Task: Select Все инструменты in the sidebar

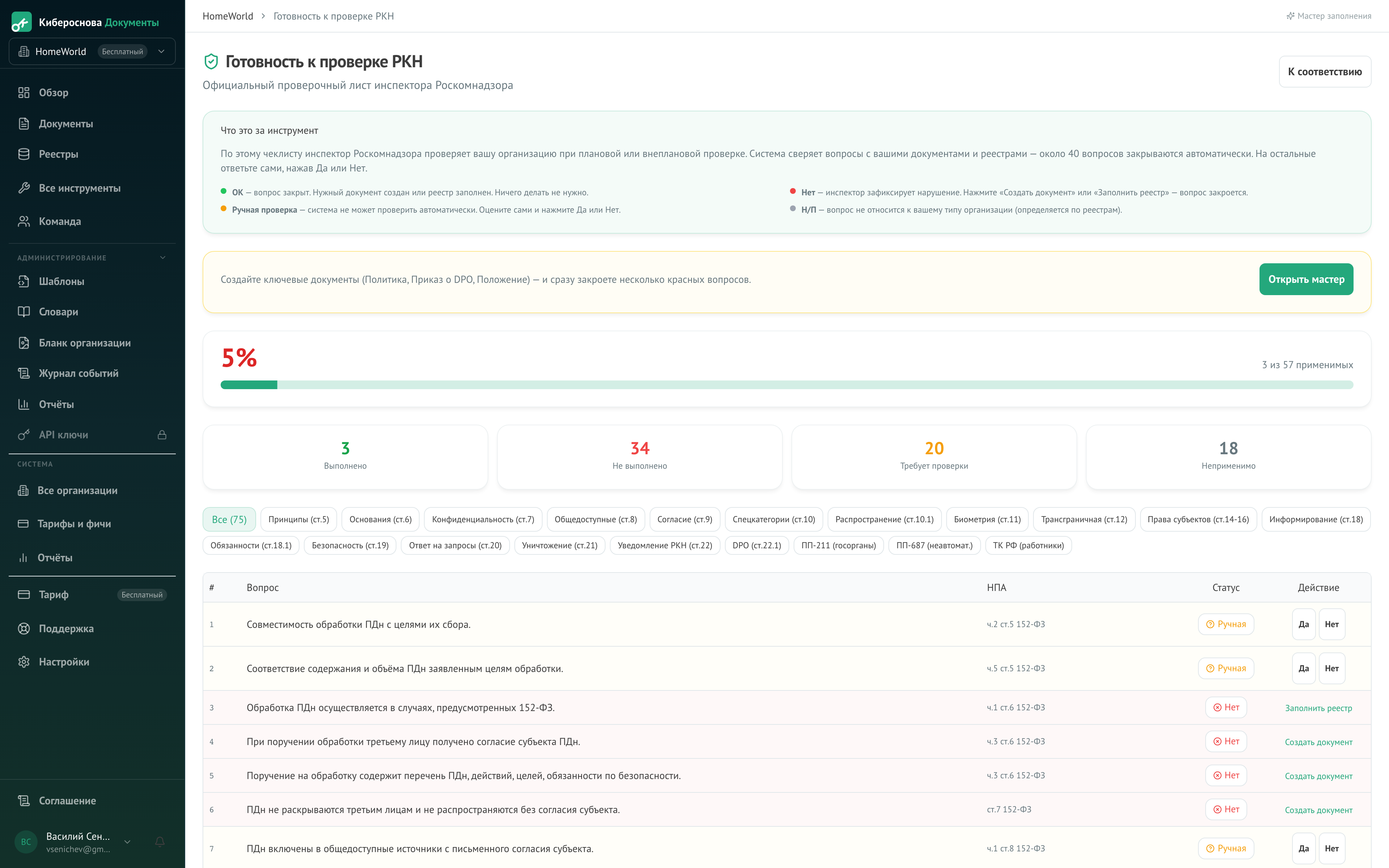Action: click(79, 188)
